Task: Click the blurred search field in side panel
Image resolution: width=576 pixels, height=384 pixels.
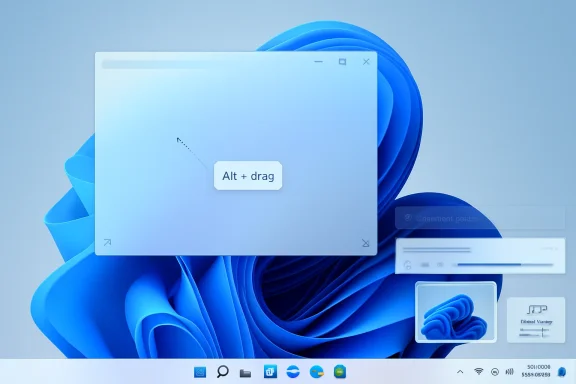Action: coord(480,218)
